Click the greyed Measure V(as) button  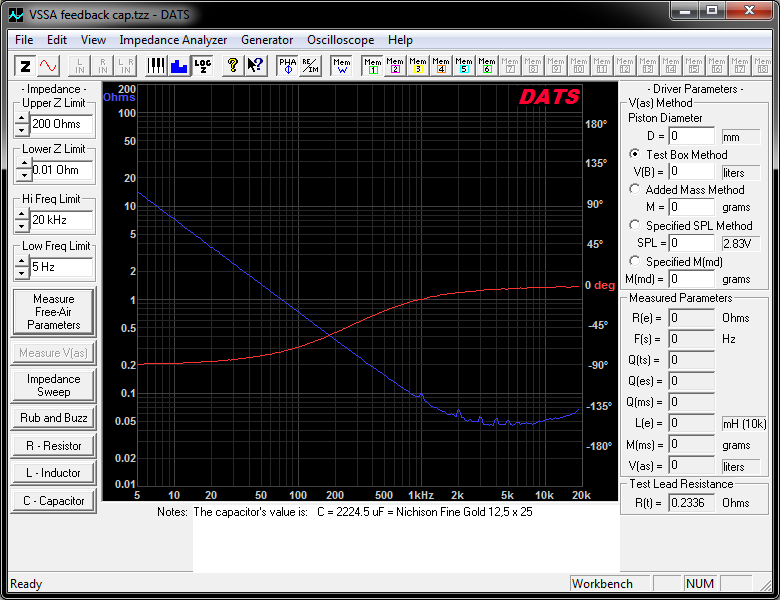[53, 353]
